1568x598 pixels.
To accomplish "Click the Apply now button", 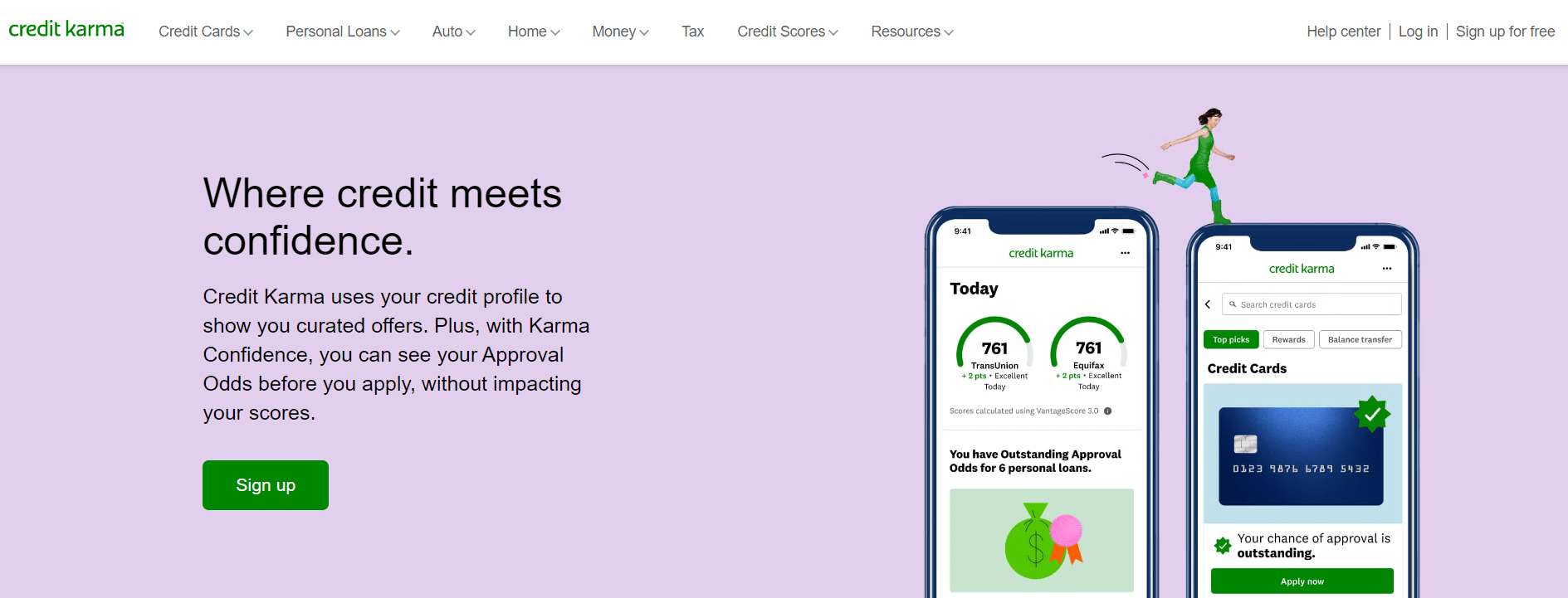I will (x=1302, y=581).
